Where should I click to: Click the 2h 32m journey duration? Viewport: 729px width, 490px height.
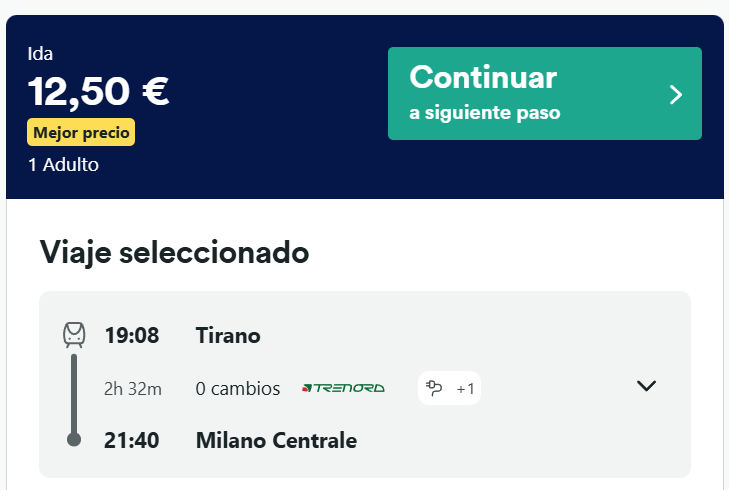(133, 389)
